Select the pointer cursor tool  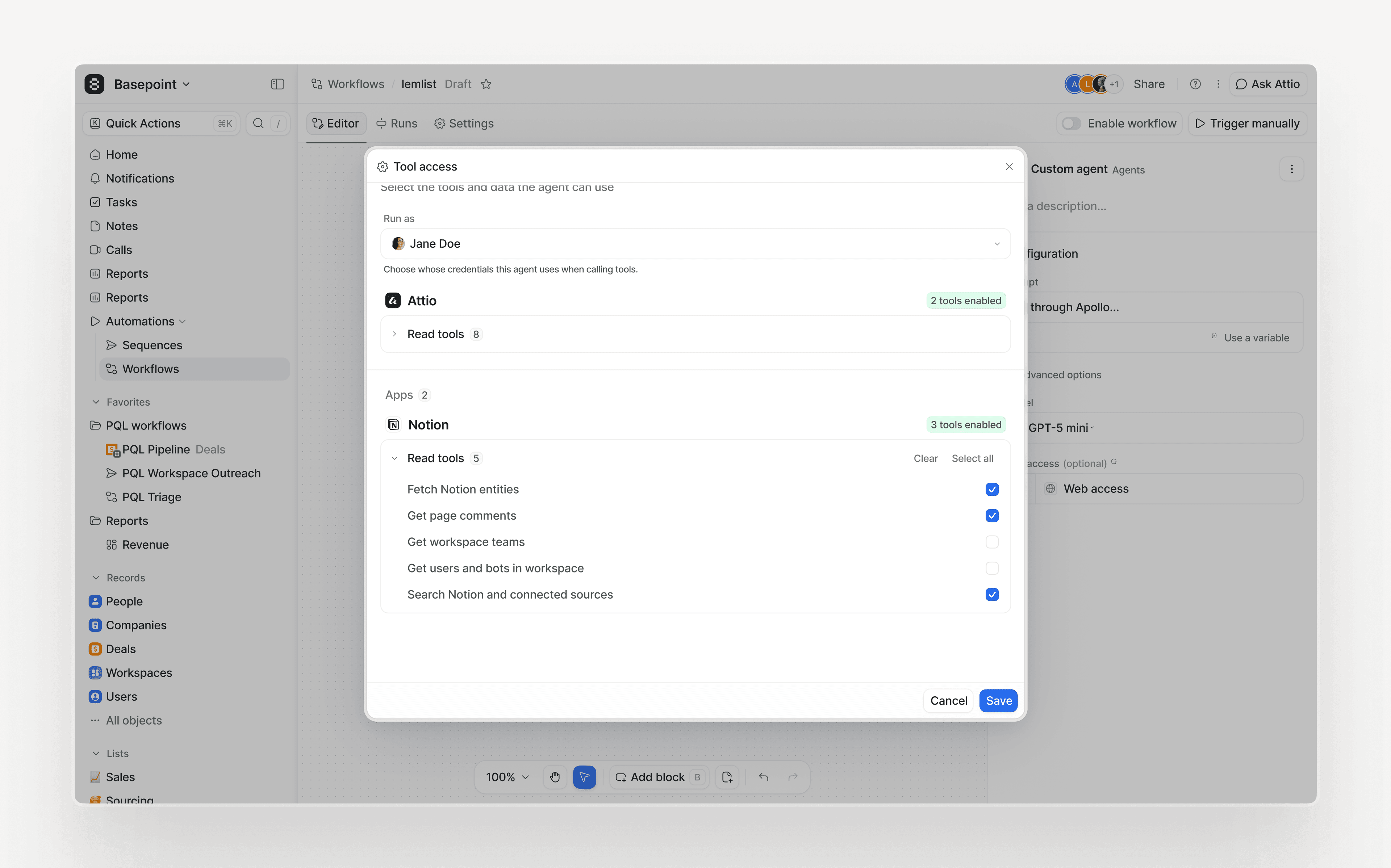pos(584,777)
